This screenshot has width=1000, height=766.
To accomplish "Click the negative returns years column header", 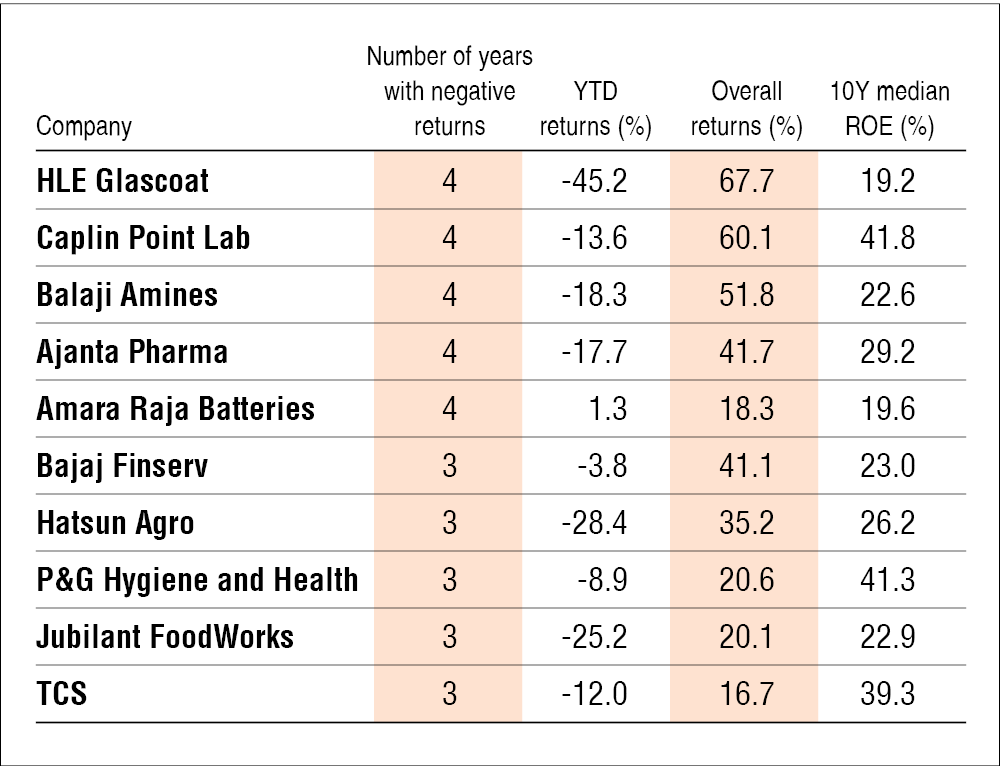I will tap(449, 92).
